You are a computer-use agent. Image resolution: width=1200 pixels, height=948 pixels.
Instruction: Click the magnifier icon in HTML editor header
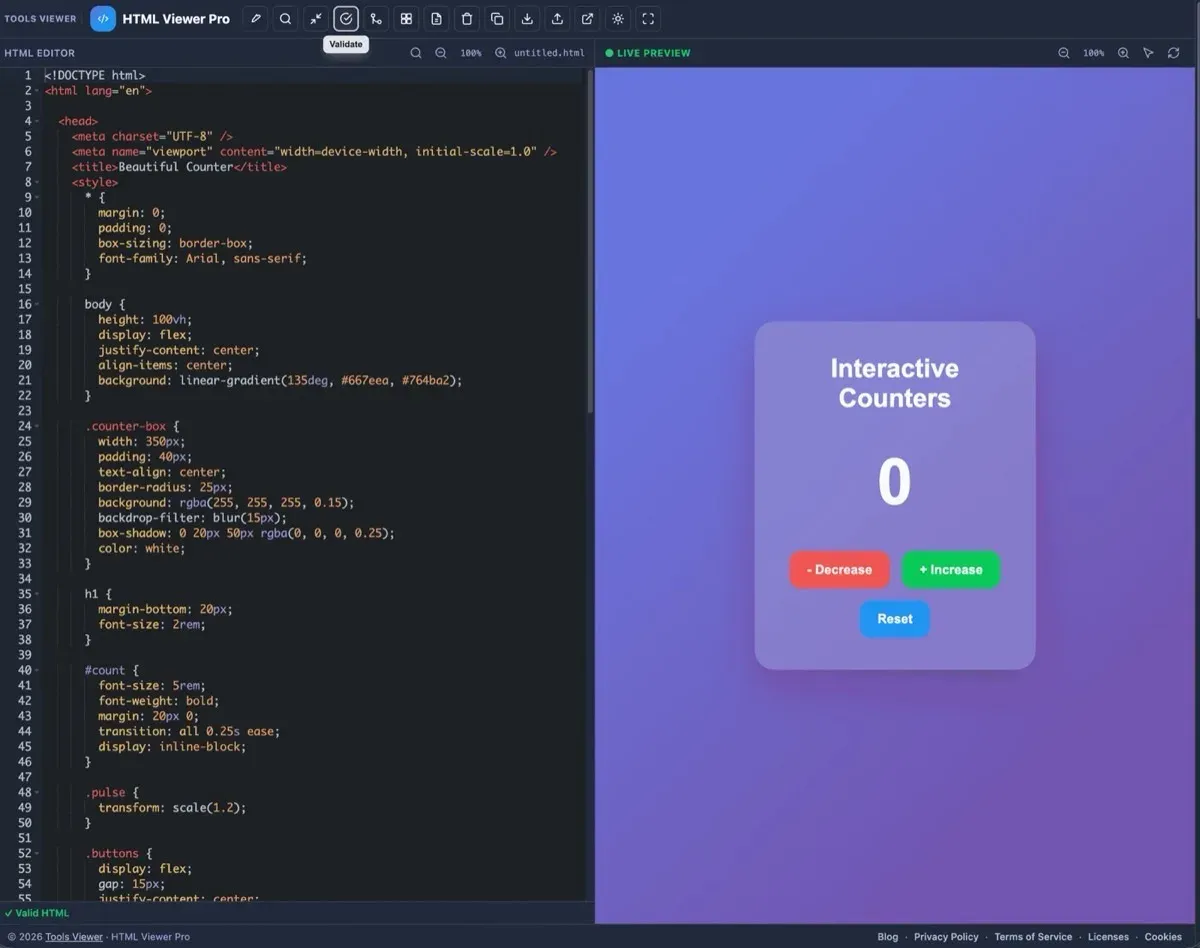tap(416, 53)
